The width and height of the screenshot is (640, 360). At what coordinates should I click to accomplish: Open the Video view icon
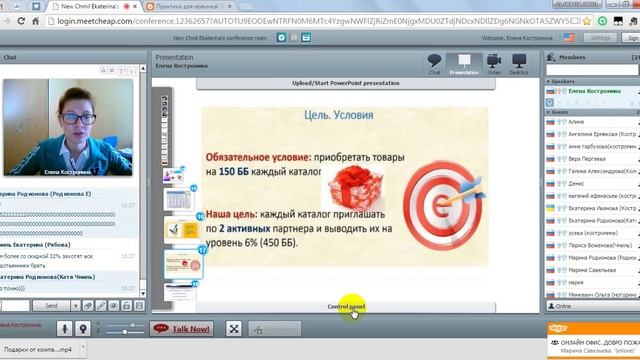click(494, 64)
